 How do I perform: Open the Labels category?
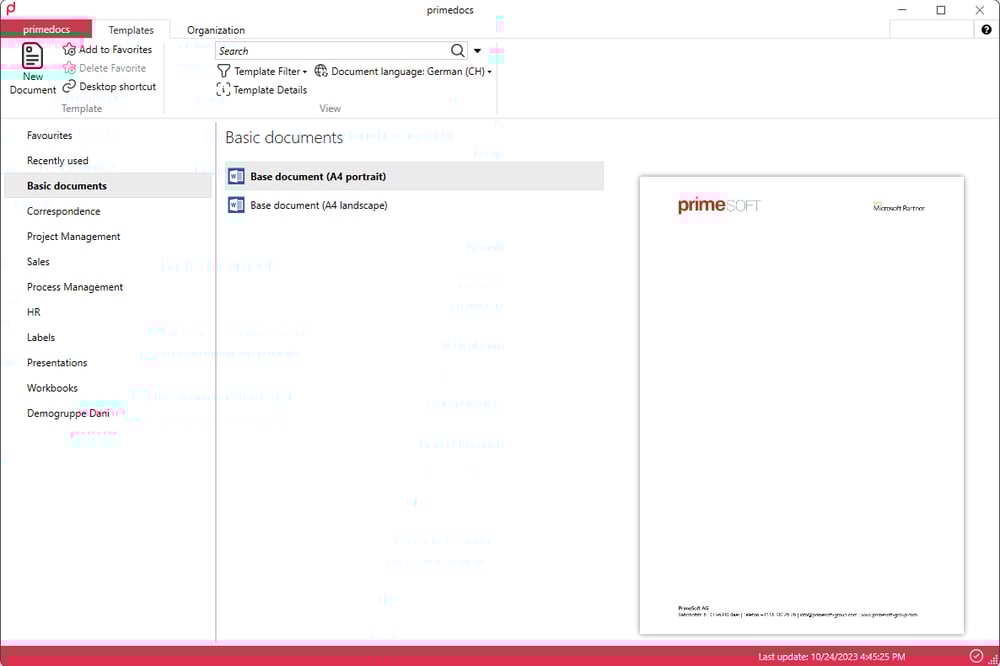point(108,337)
